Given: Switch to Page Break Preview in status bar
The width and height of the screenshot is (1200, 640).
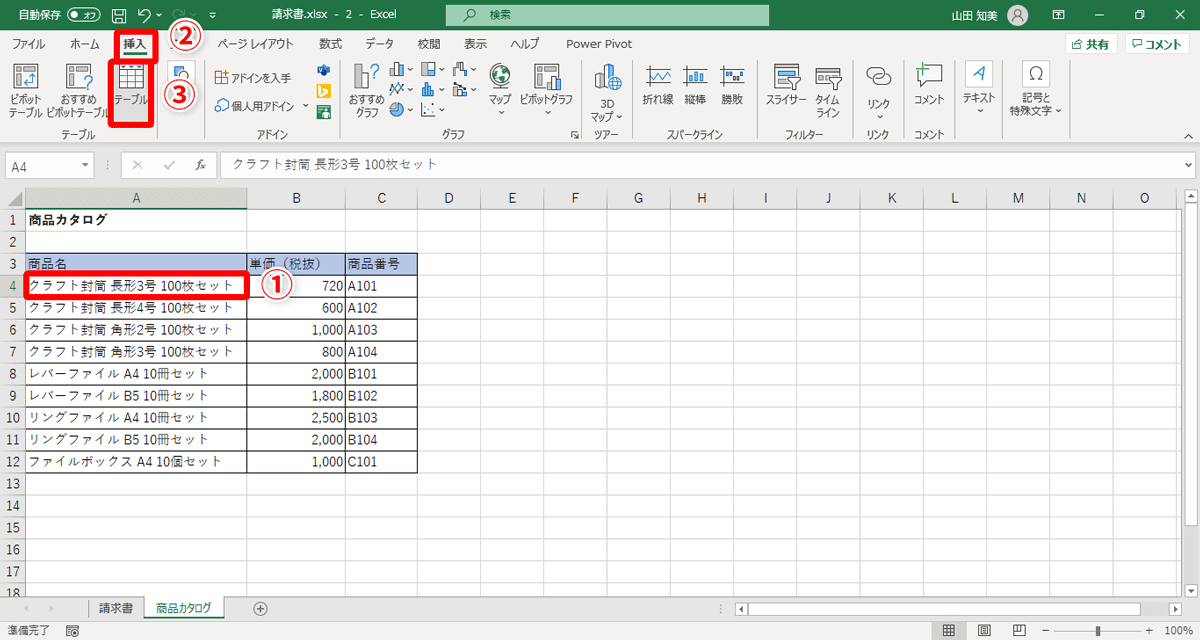Looking at the screenshot, I should coord(1020,631).
